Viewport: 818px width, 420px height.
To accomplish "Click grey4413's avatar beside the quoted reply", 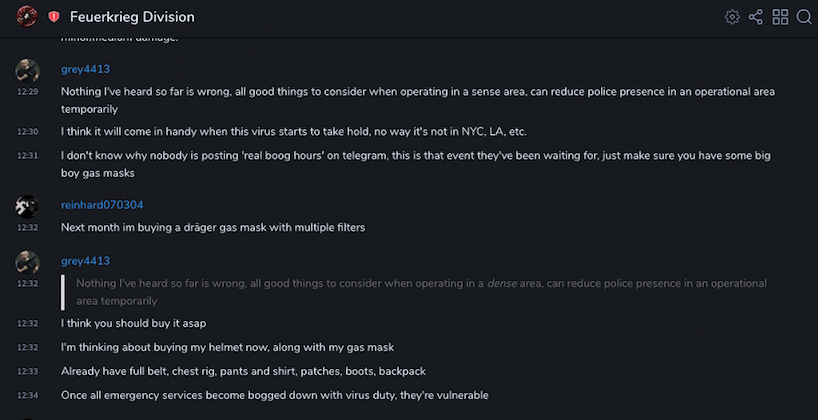I will (27, 262).
